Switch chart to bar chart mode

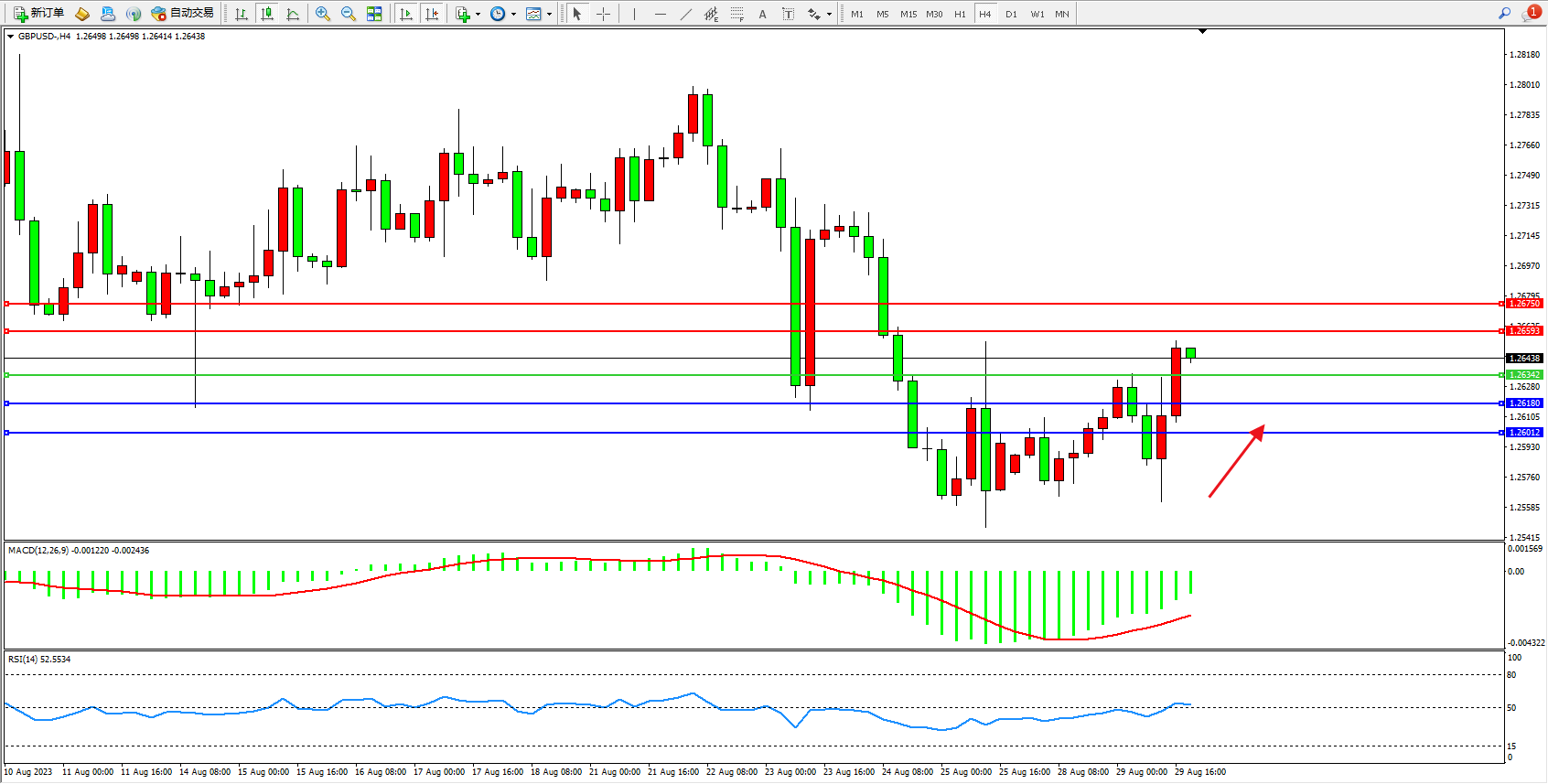[x=242, y=14]
